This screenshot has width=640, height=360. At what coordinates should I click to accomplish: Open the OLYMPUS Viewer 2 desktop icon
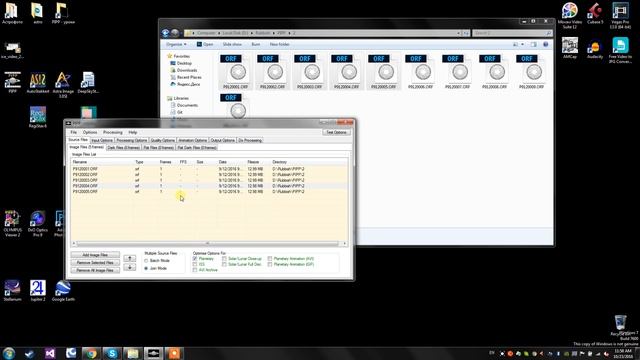[12, 222]
